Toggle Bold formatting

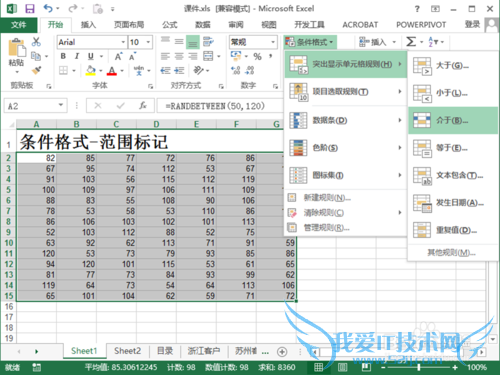(63, 56)
